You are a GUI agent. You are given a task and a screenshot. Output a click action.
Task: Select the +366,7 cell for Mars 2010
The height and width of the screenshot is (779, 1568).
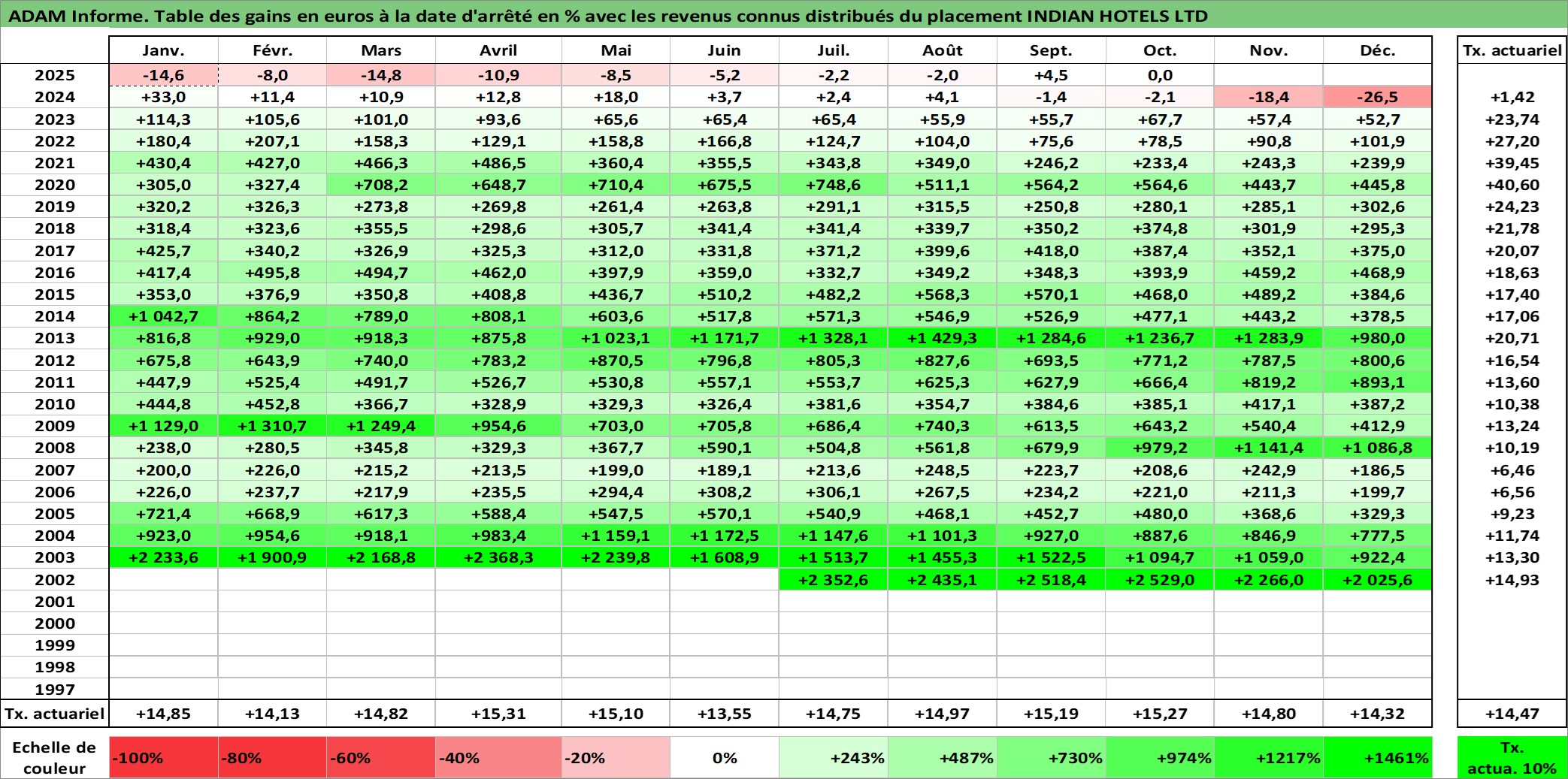click(x=380, y=404)
